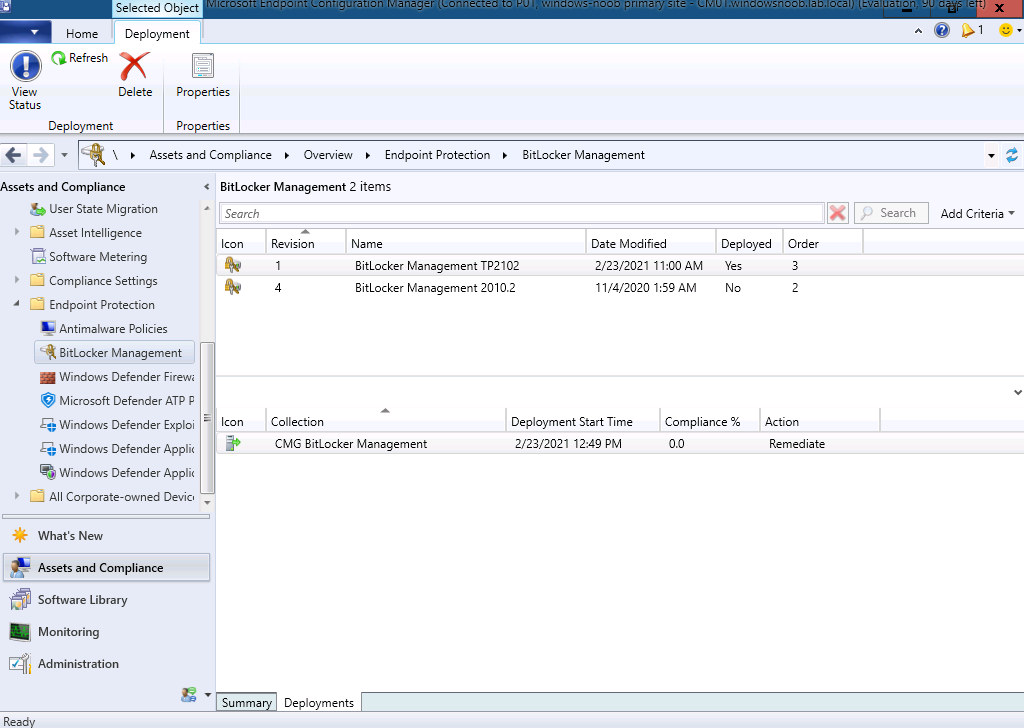Viewport: 1024px width, 728px height.
Task: Switch to the Summary tab
Action: point(246,703)
